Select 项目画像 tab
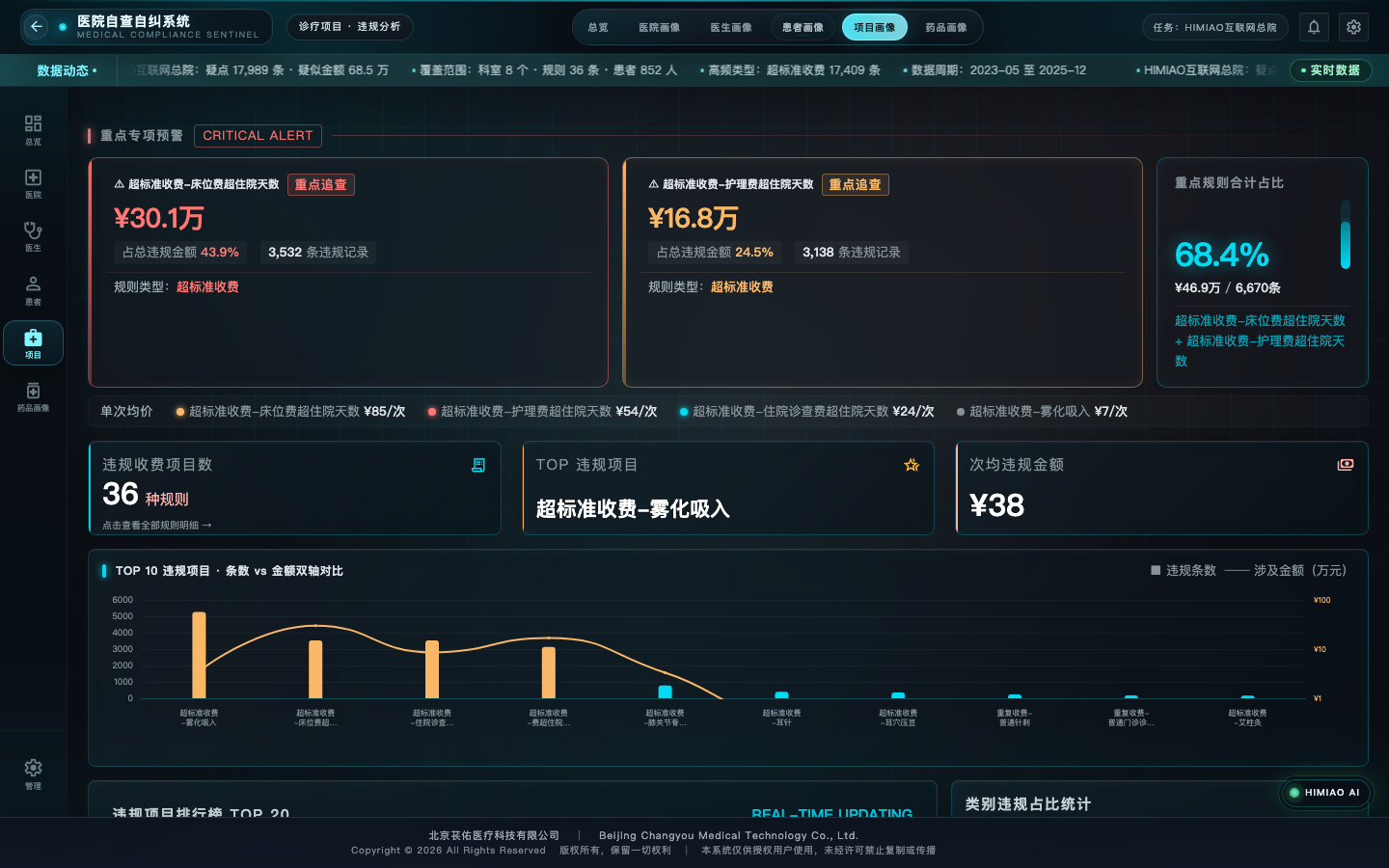Image resolution: width=1389 pixels, height=868 pixels. coord(875,27)
